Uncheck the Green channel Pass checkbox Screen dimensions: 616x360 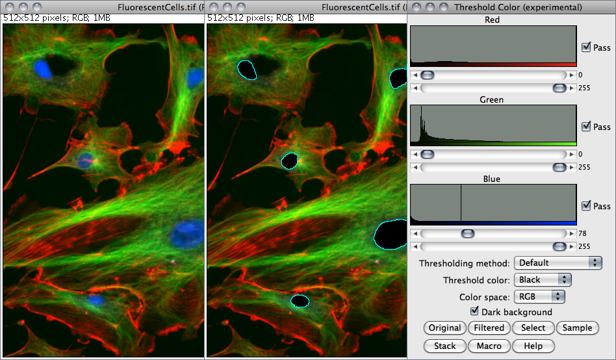tap(586, 127)
